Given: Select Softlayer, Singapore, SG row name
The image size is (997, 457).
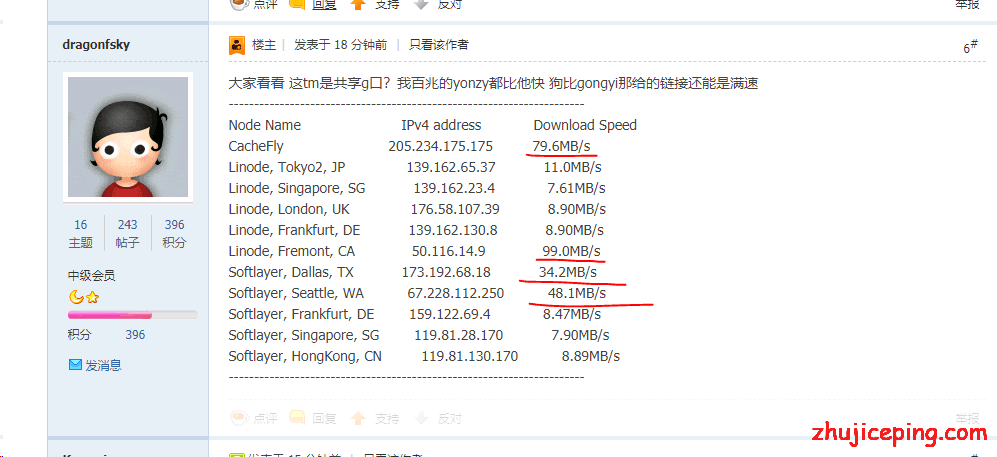Looking at the screenshot, I should pyautogui.click(x=304, y=335).
